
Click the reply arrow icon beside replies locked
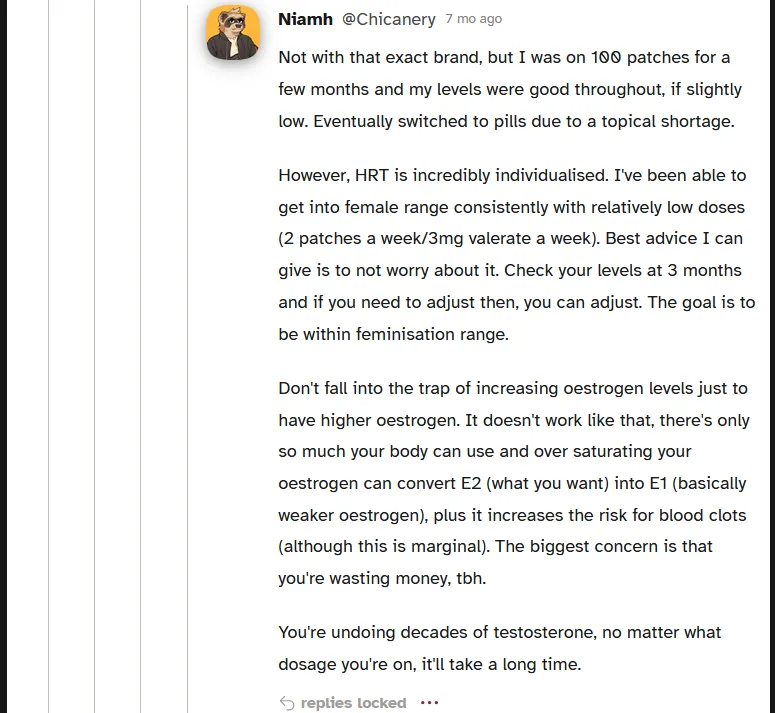(287, 703)
